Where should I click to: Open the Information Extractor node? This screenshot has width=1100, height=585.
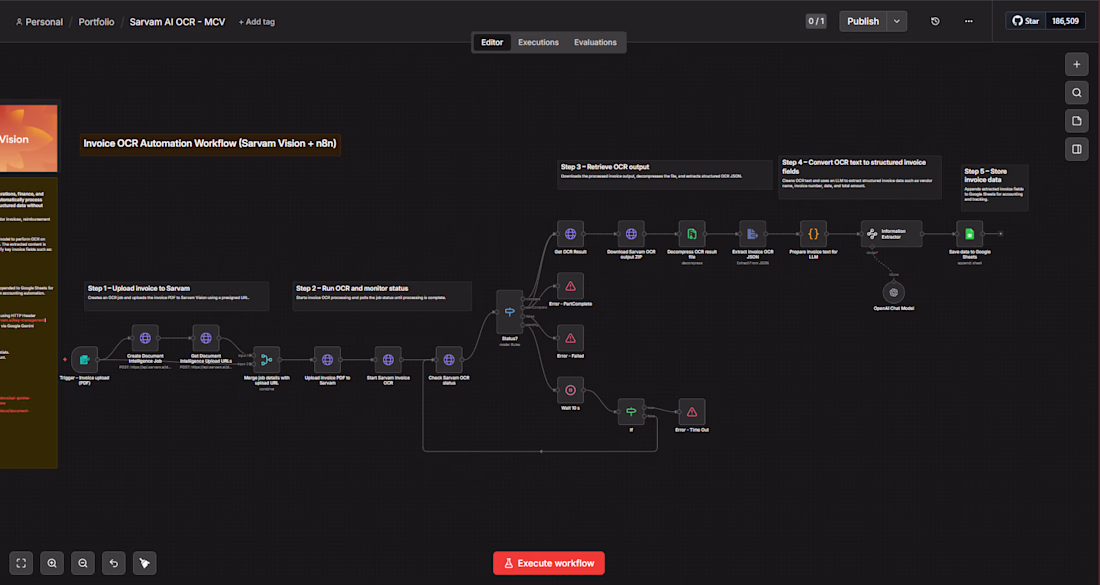pyautogui.click(x=892, y=234)
